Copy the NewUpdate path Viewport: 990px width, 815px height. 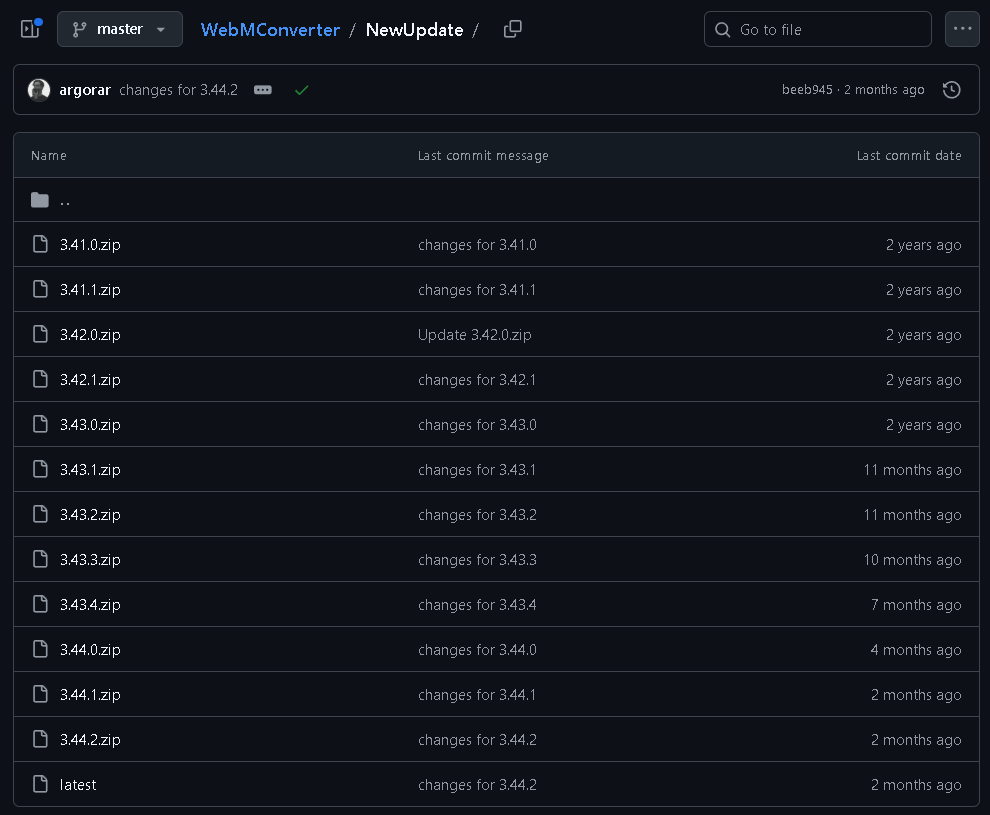[513, 29]
